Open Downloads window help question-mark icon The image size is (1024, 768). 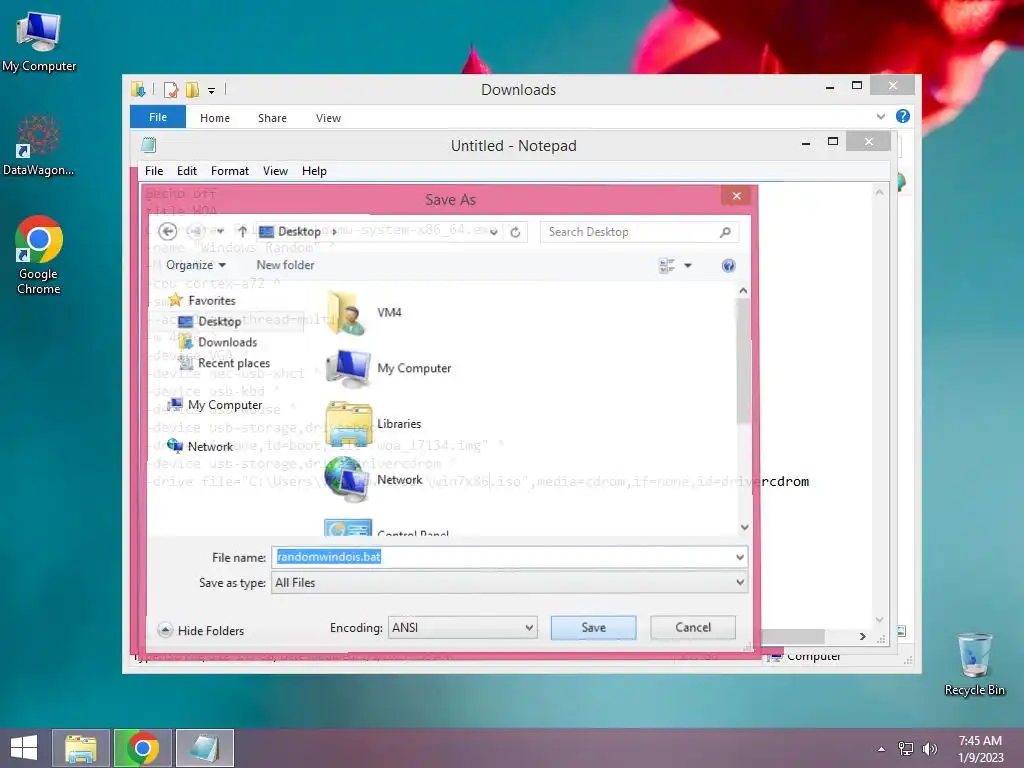tap(903, 116)
